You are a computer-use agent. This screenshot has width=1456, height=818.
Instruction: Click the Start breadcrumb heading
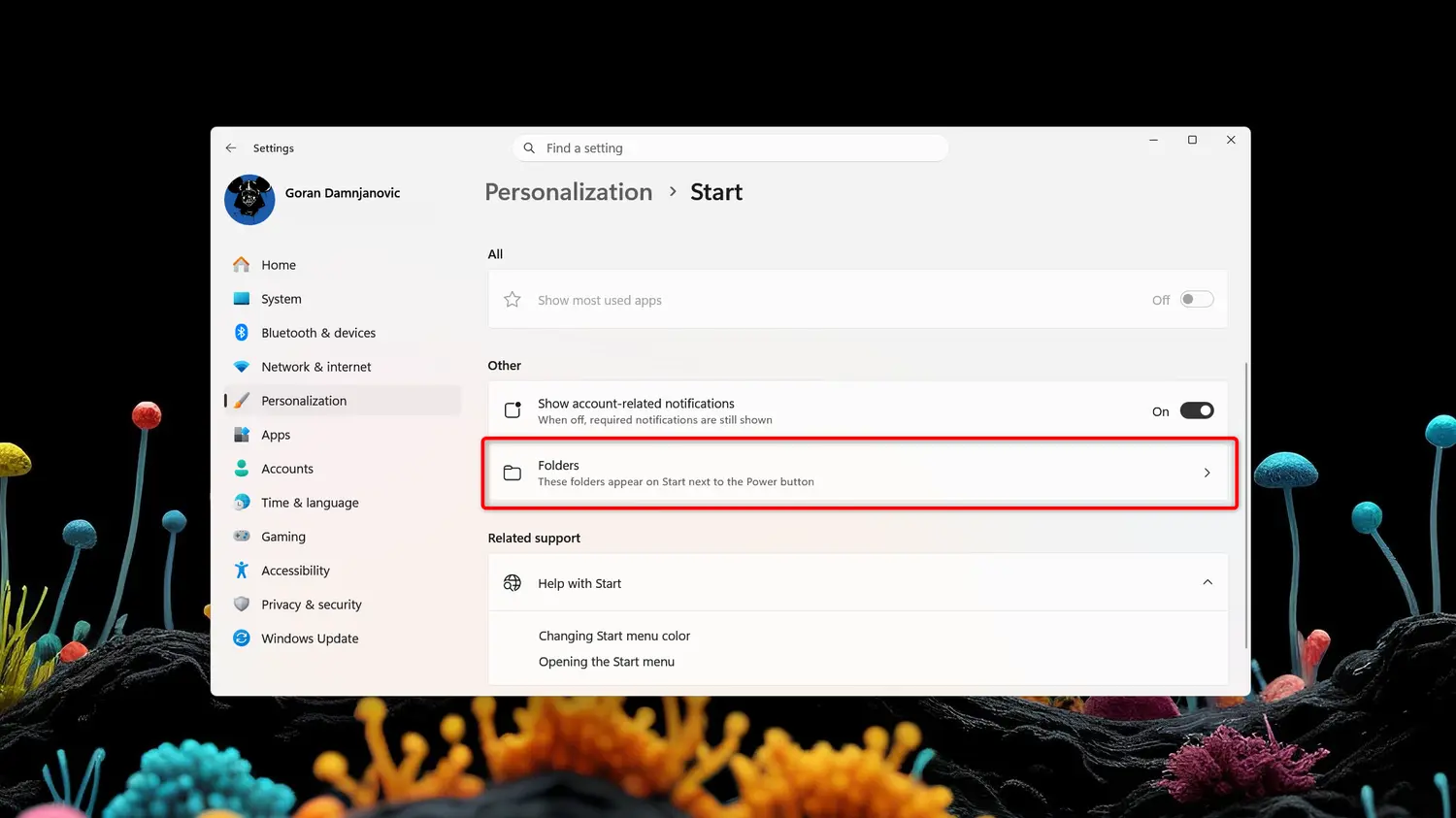coord(716,192)
